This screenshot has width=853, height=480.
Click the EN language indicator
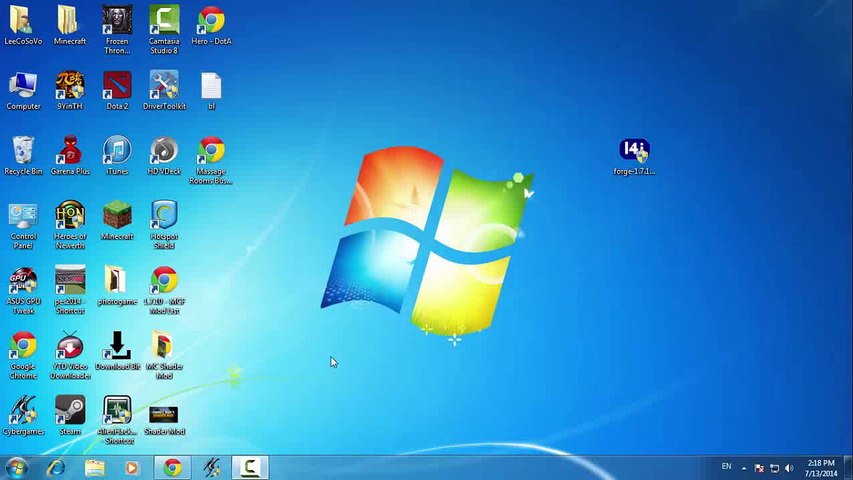coord(726,466)
